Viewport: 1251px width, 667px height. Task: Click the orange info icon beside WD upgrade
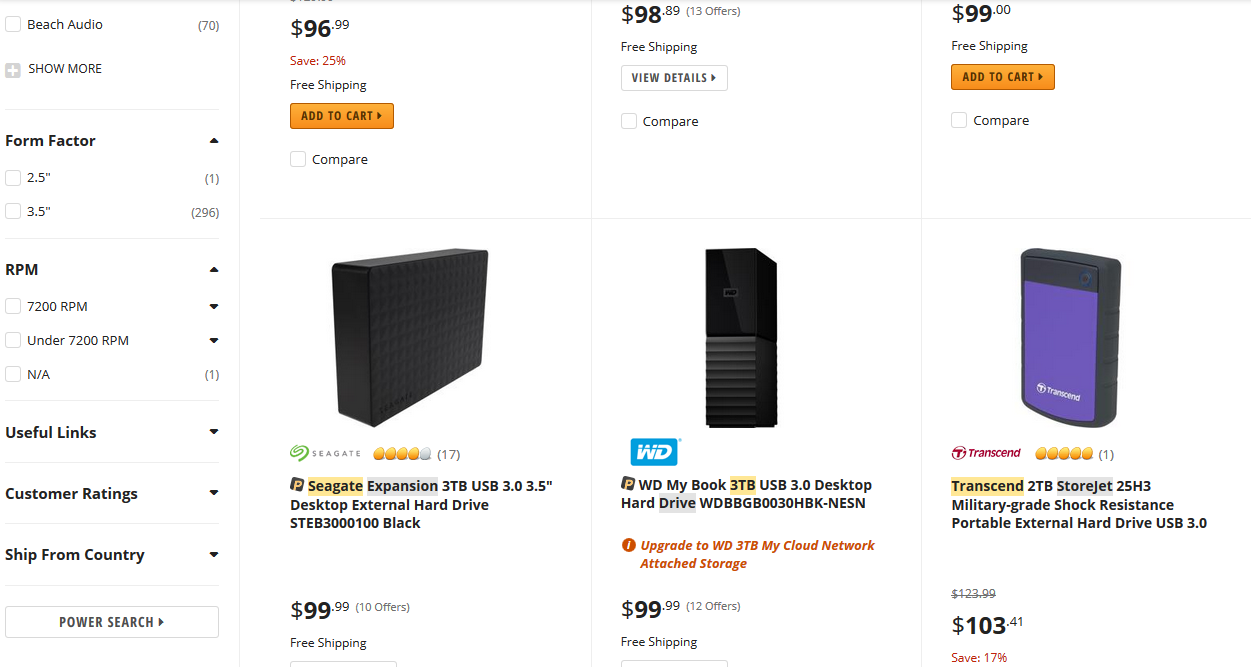tap(629, 546)
